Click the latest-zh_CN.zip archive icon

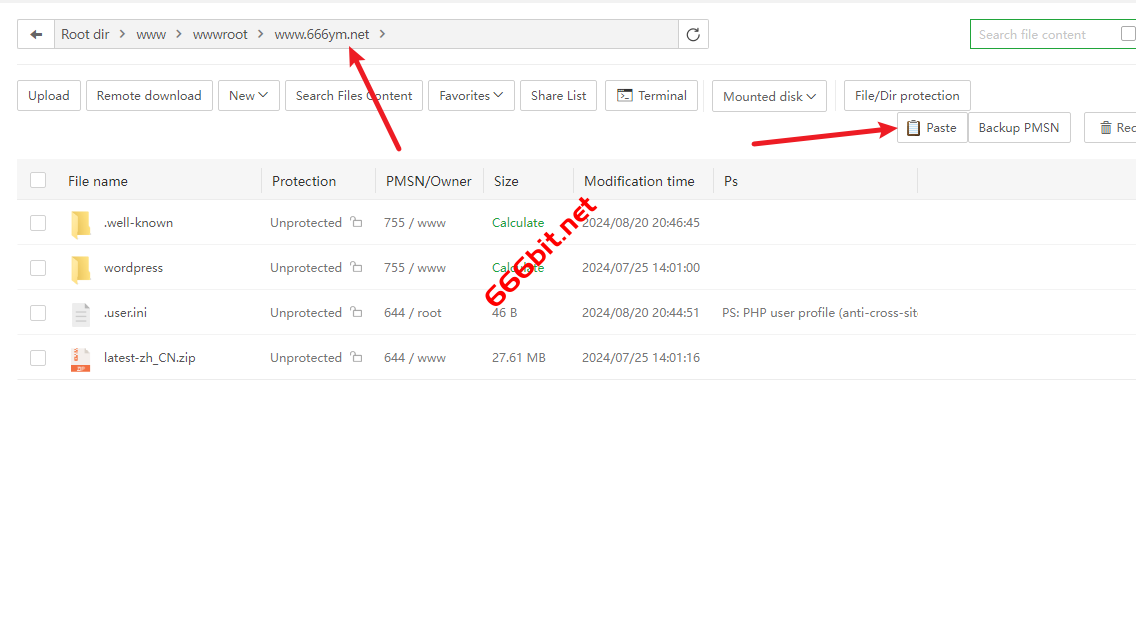point(81,357)
